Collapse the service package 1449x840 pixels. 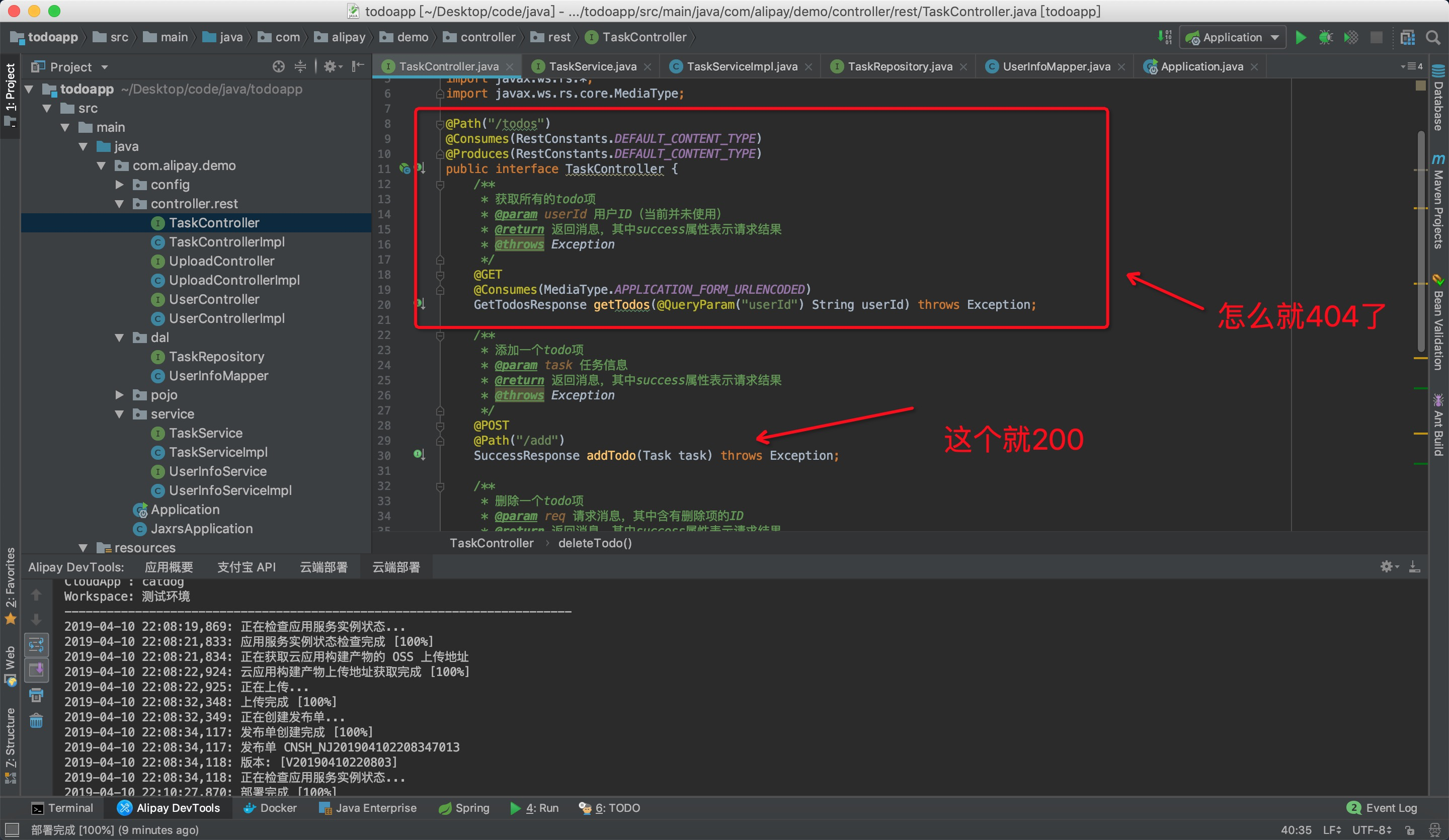click(119, 414)
